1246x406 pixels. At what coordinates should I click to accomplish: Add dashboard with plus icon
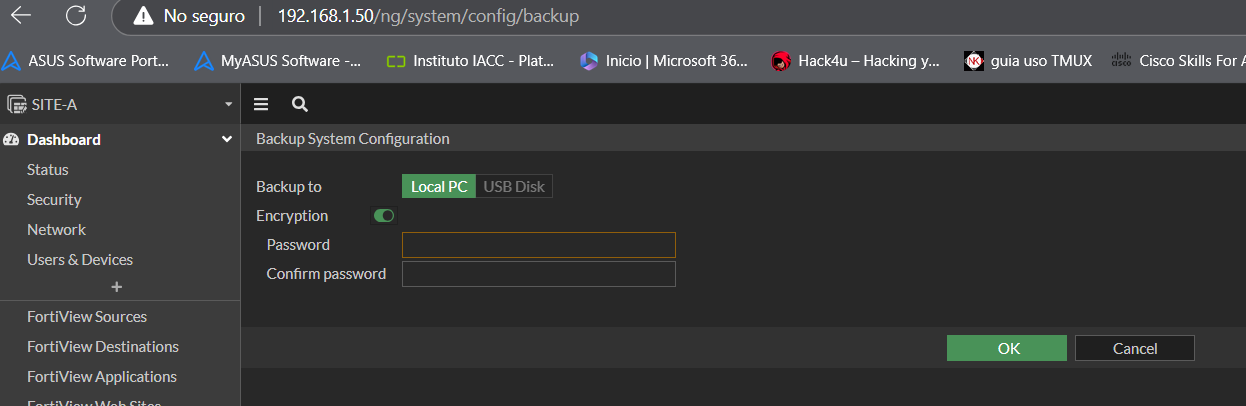[116, 287]
